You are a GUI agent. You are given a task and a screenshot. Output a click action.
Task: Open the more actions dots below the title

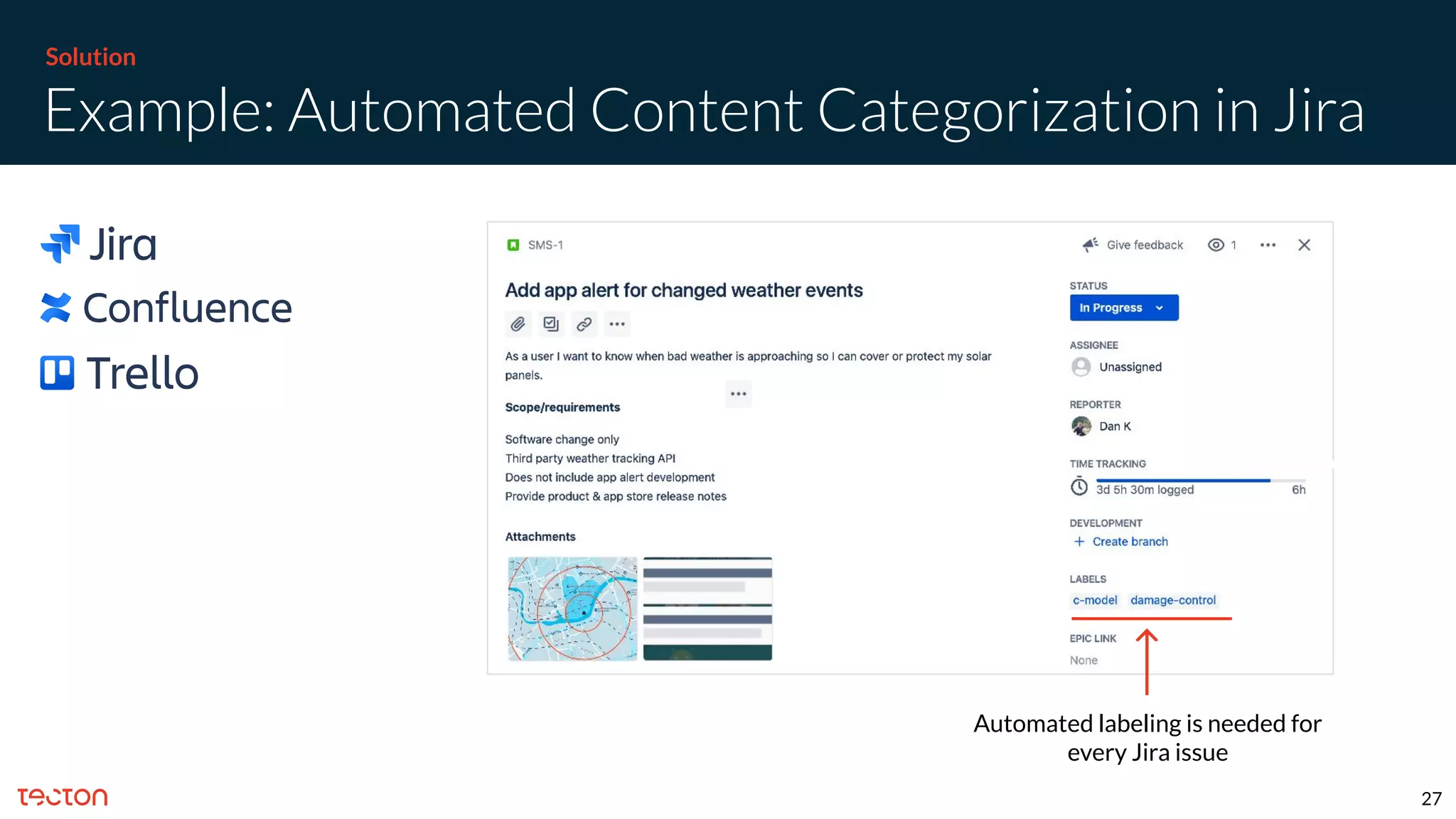[617, 324]
